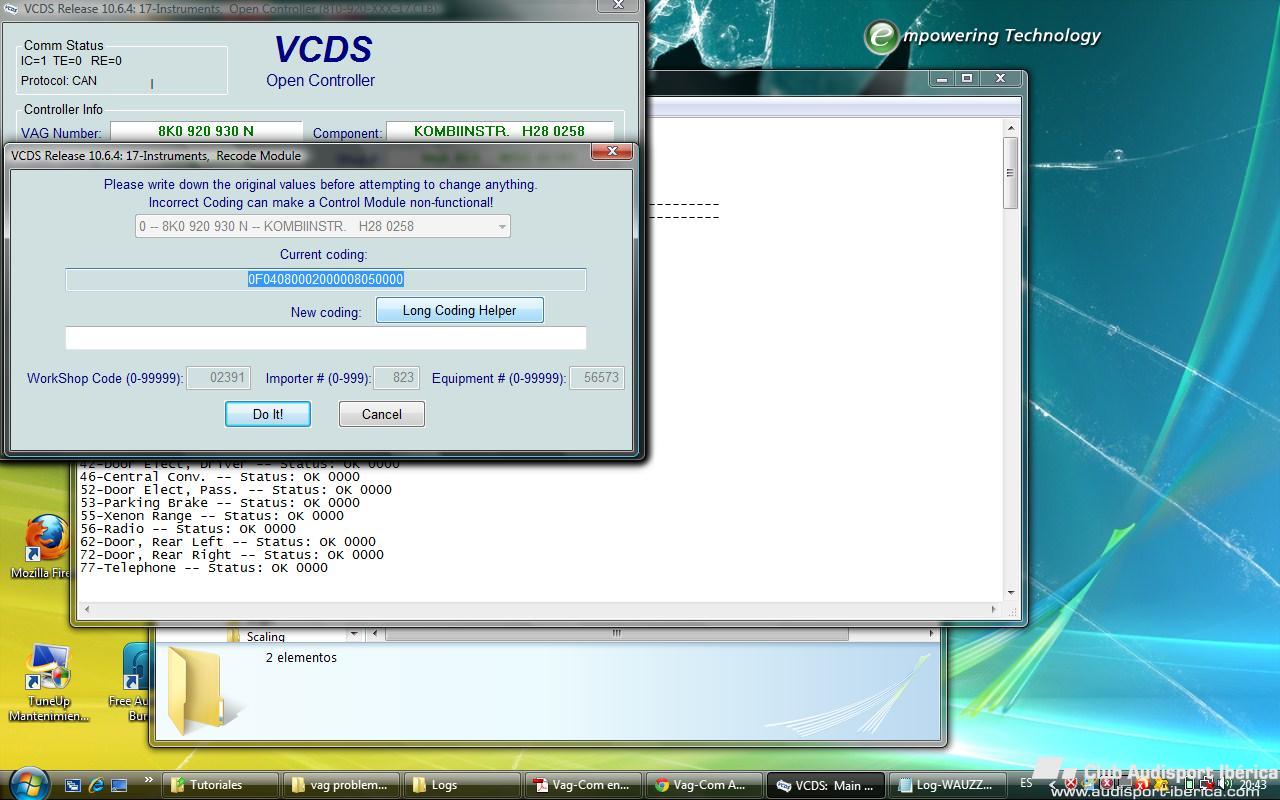1280x800 pixels.
Task: Click explorer tree scrollbar down arrow
Action: tap(353, 633)
